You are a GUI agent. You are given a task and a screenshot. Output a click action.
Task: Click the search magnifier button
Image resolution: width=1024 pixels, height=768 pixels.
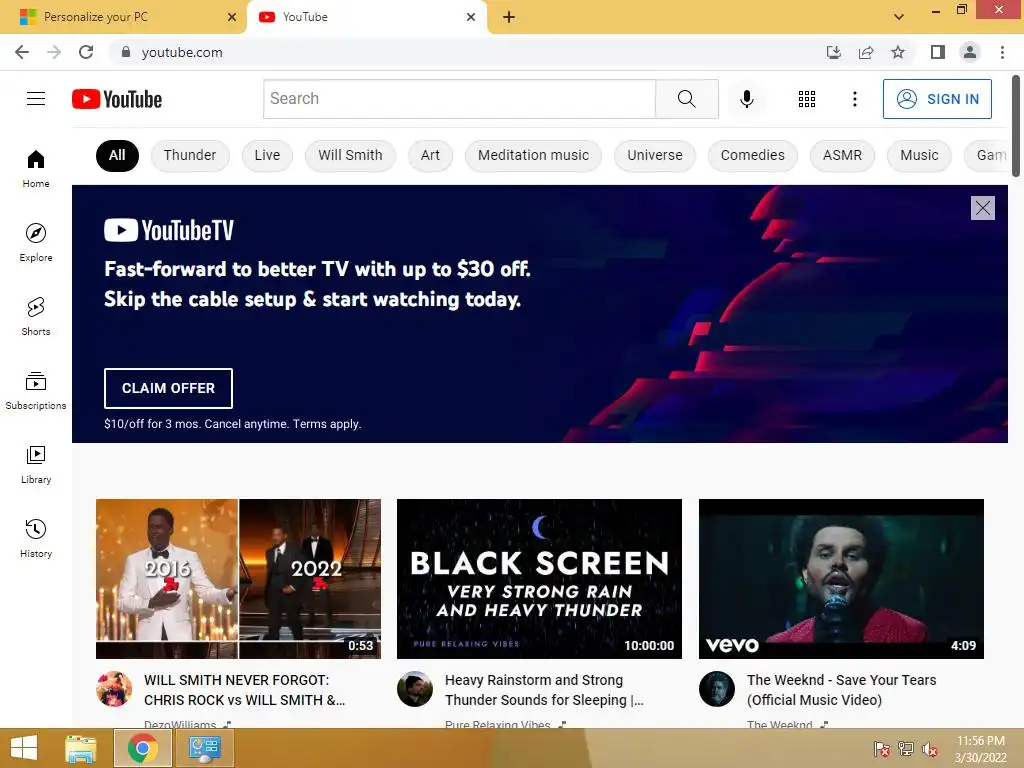click(686, 99)
